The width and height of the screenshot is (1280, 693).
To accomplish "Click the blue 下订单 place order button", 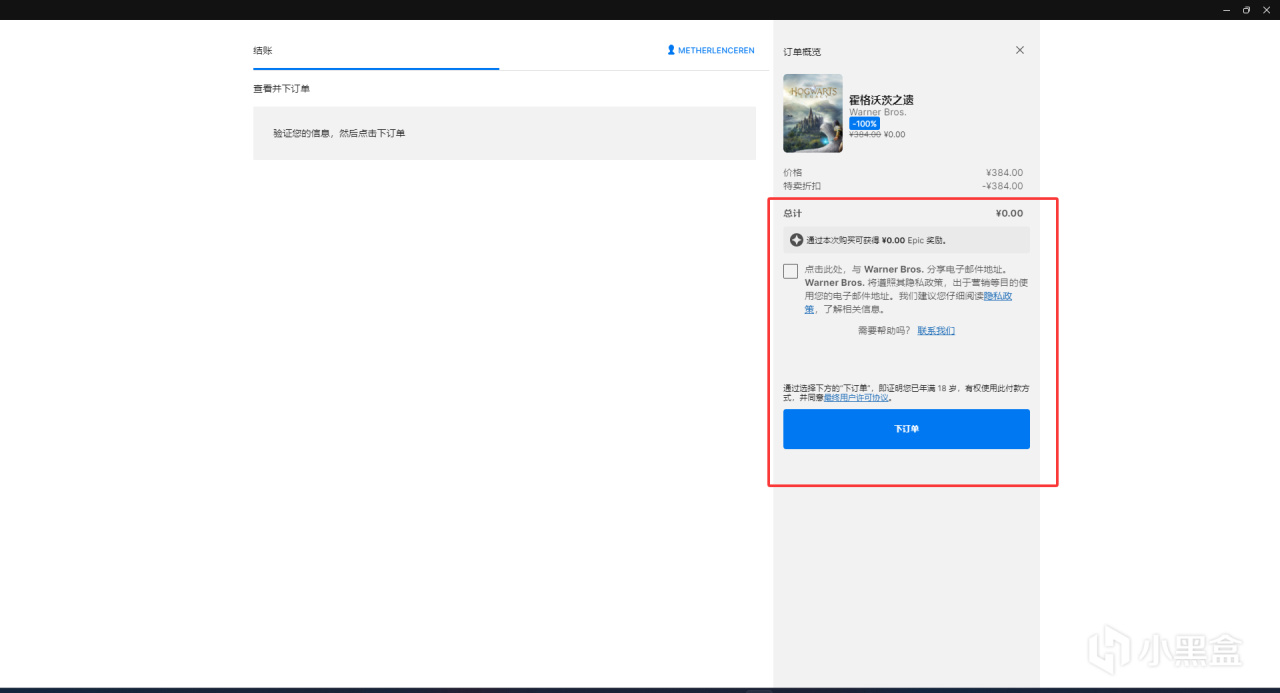I will click(x=906, y=429).
